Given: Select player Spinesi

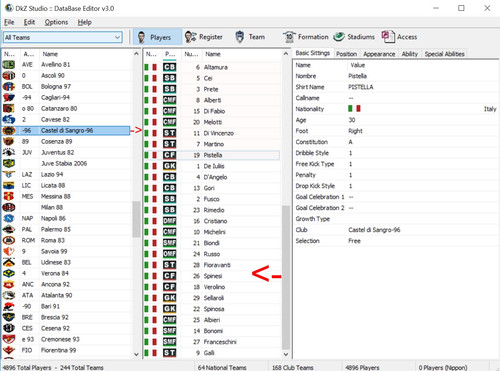Looking at the screenshot, I should [x=213, y=276].
